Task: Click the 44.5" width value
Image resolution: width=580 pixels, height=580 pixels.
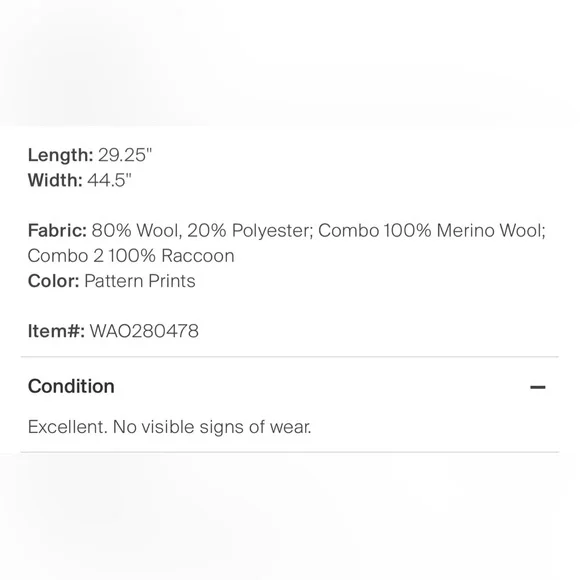Action: tap(109, 180)
